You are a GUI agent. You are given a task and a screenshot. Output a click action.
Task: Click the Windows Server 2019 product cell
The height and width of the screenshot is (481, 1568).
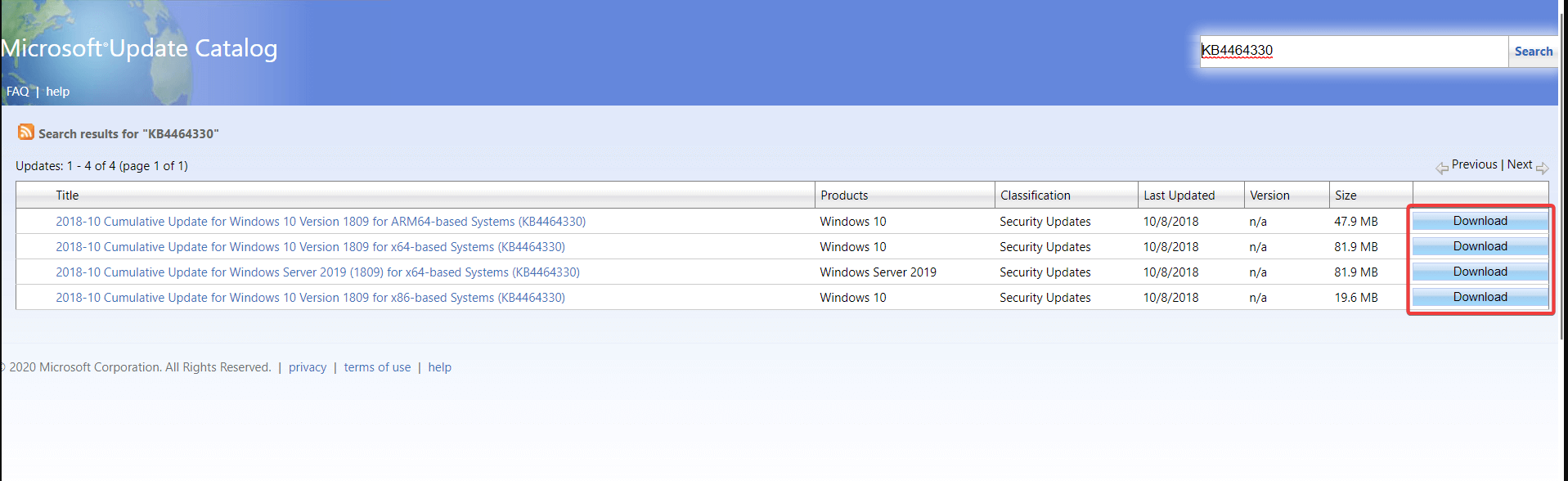[878, 272]
